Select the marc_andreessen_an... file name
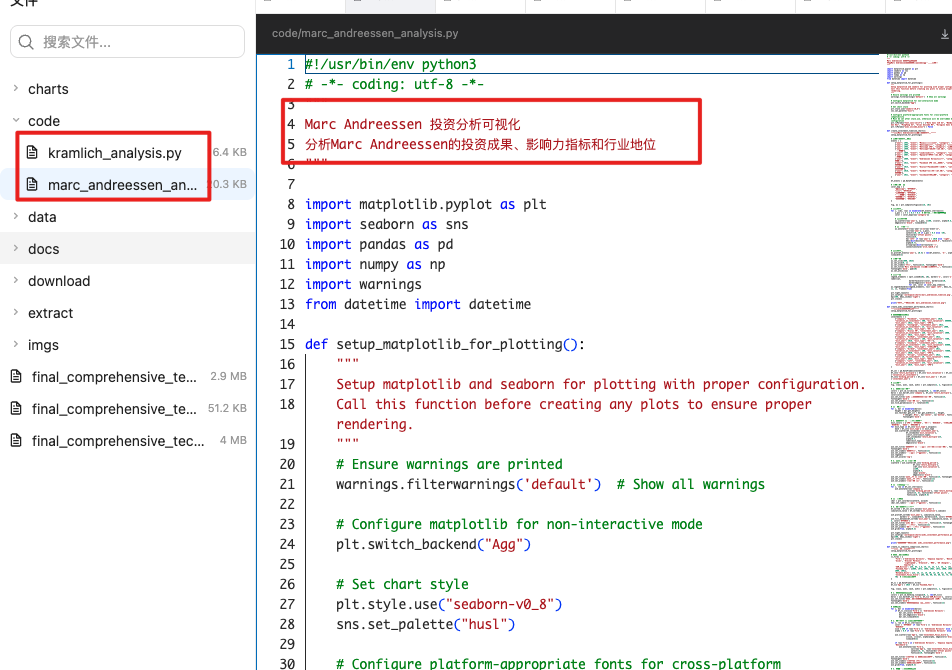Image resolution: width=952 pixels, height=670 pixels. point(122,185)
